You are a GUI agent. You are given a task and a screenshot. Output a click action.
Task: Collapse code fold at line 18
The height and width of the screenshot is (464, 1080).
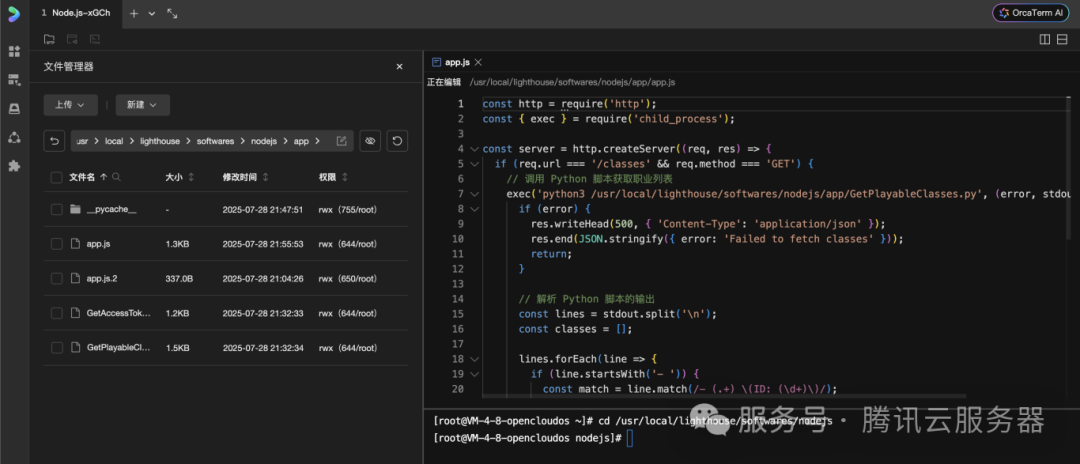474,359
